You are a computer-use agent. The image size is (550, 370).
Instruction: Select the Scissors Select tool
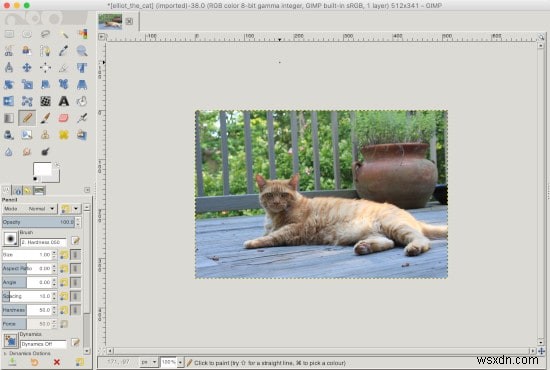coord(9,51)
